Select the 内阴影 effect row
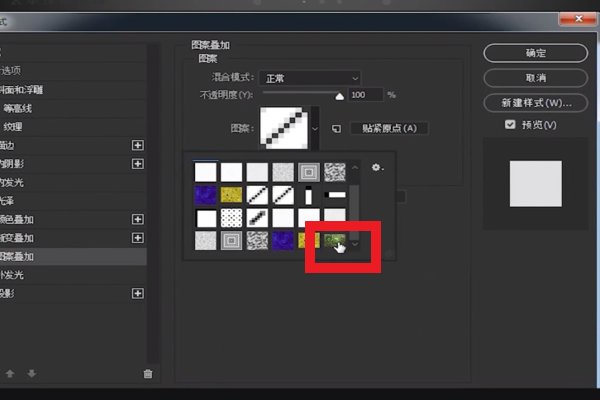This screenshot has height=400, width=600. (x=73, y=164)
